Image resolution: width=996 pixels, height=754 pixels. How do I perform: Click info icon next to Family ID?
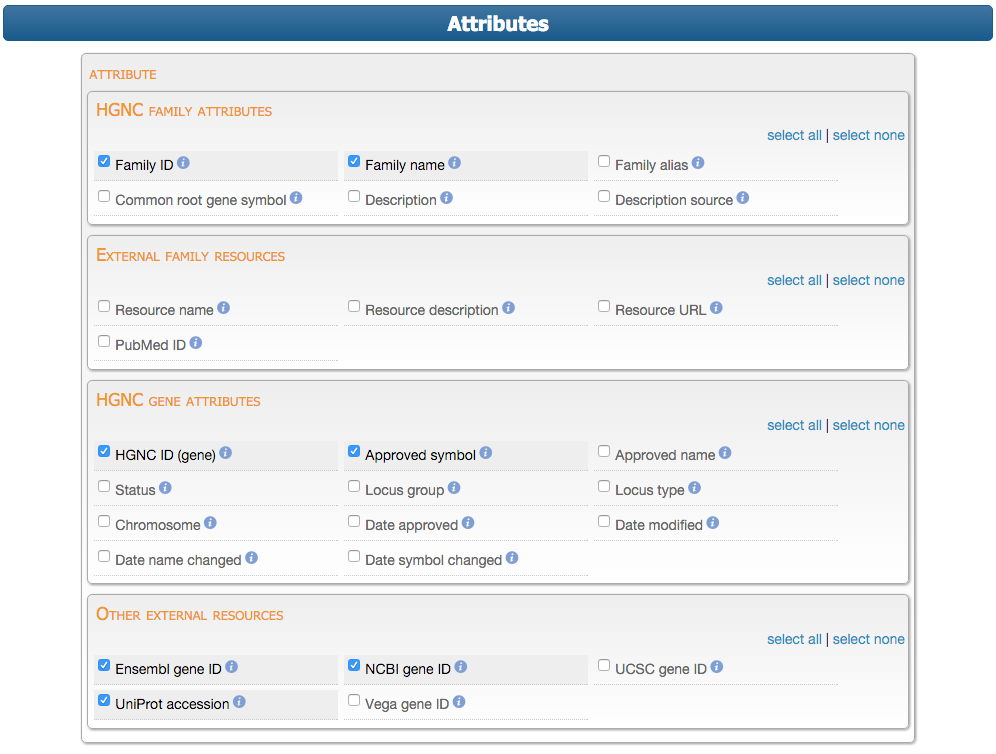(x=184, y=163)
